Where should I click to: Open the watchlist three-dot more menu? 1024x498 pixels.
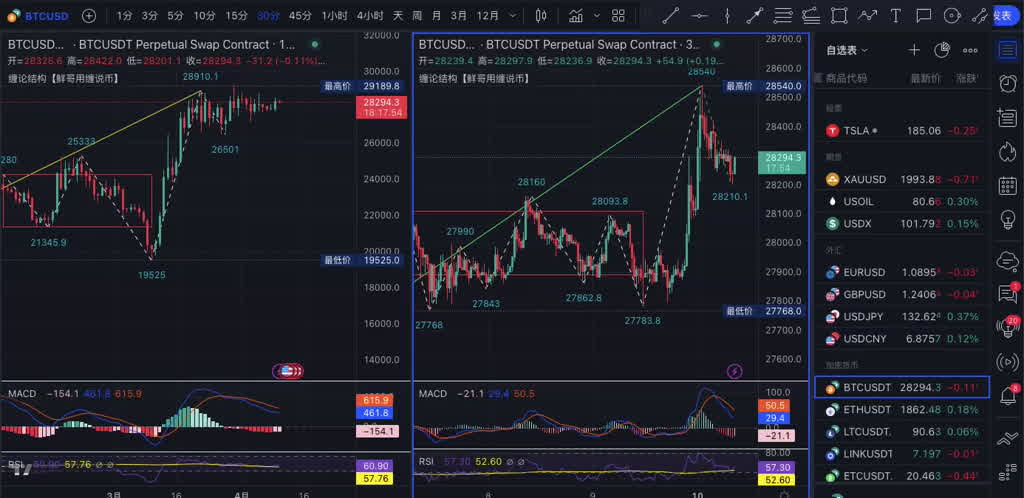click(x=970, y=50)
